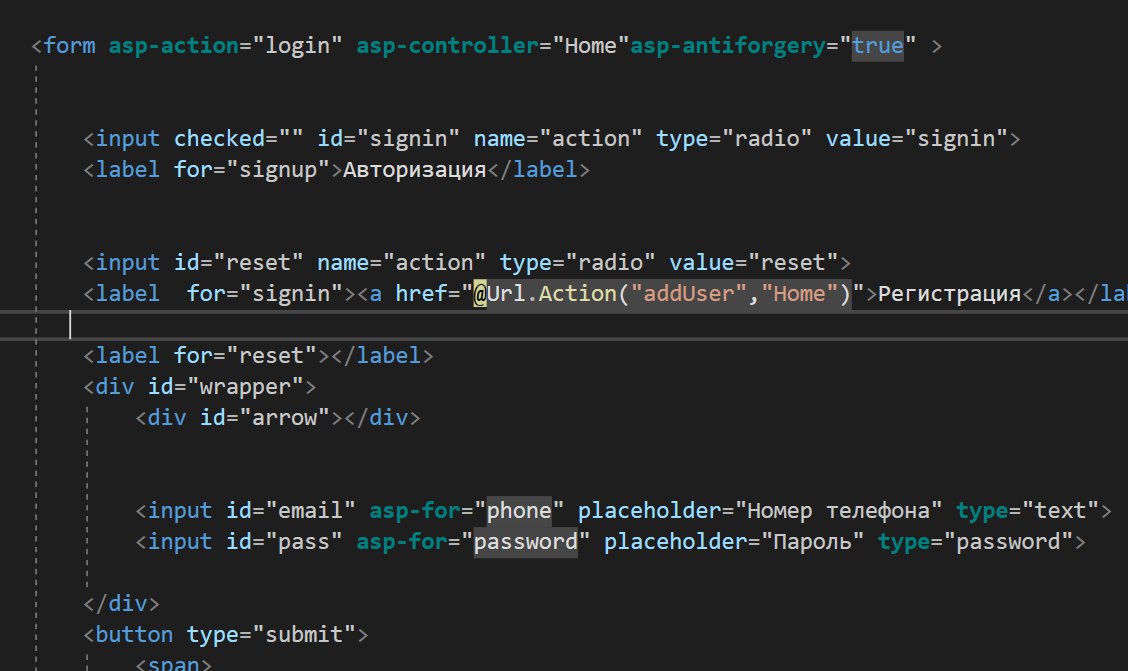Click the for="signin" attribute

point(265,293)
